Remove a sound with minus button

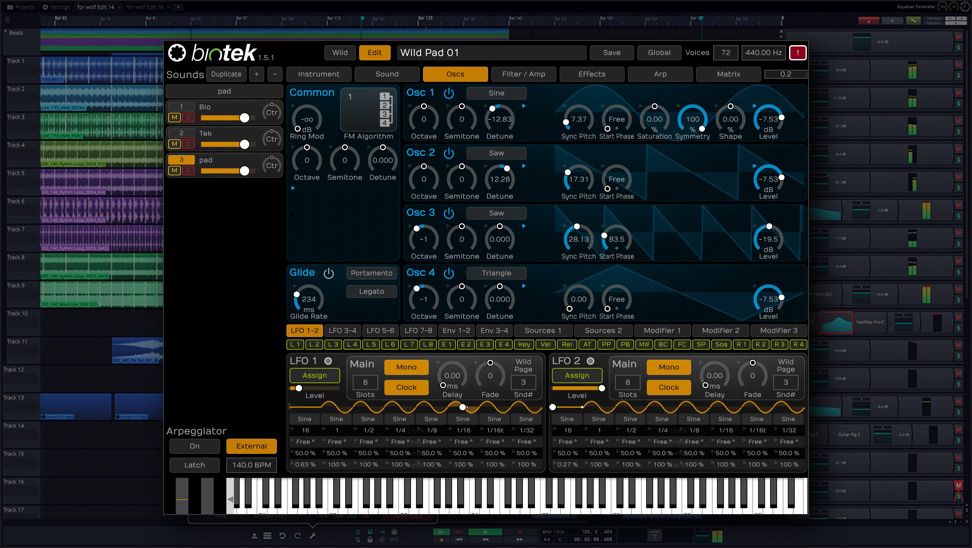click(x=275, y=74)
